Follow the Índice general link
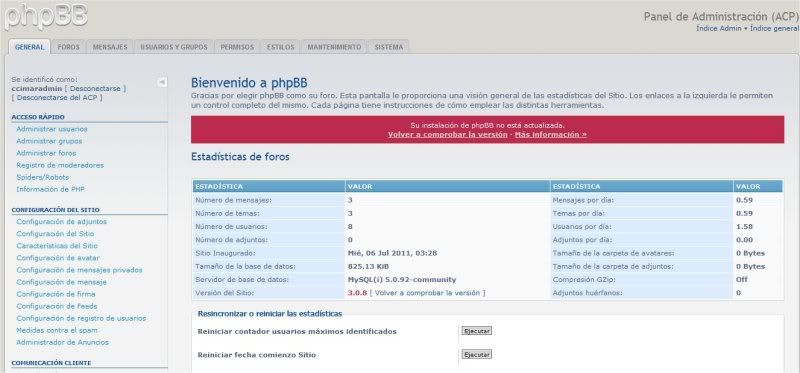The image size is (800, 373). click(774, 29)
